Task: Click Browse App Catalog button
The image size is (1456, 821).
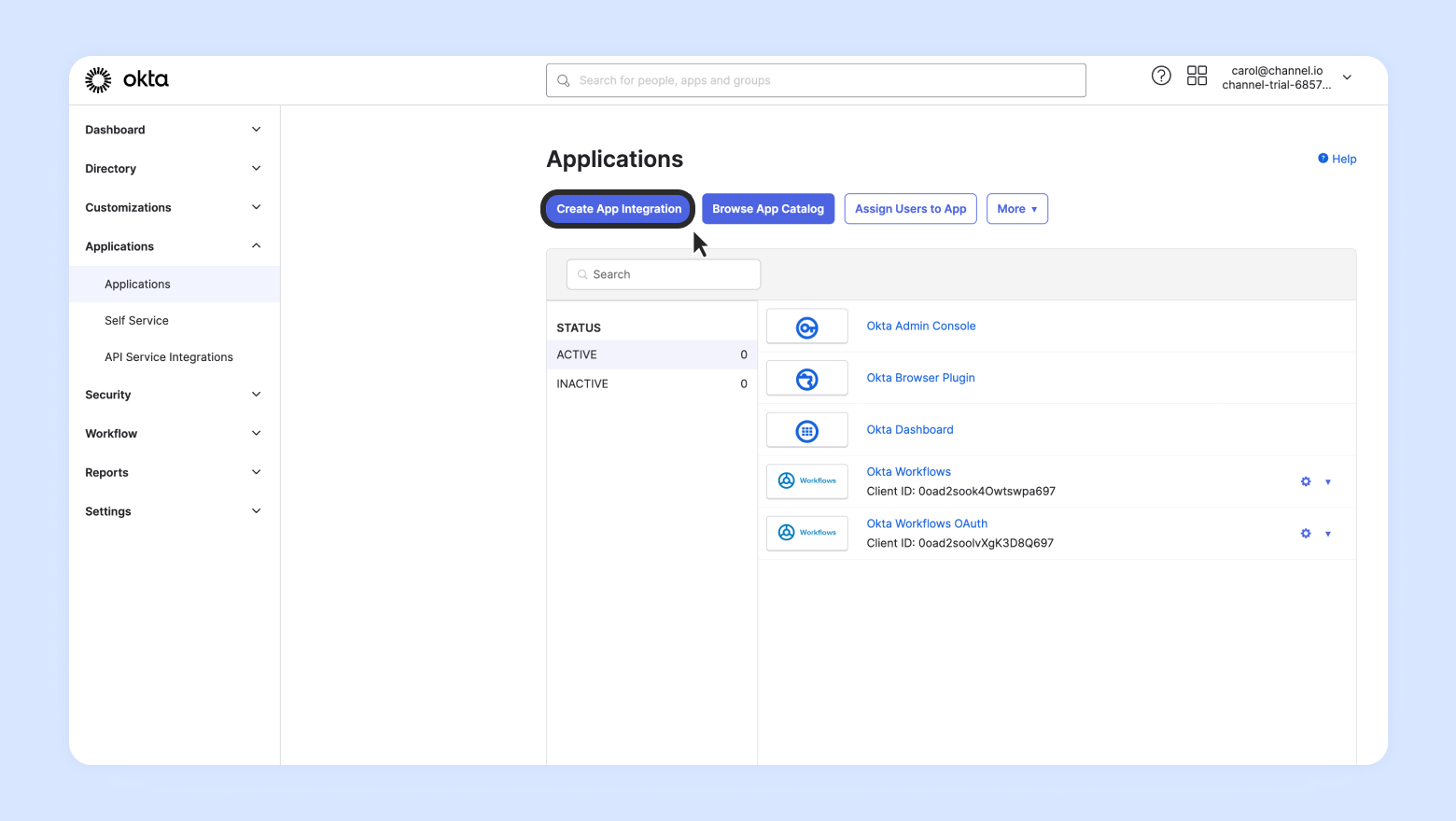Action: pyautogui.click(x=768, y=209)
